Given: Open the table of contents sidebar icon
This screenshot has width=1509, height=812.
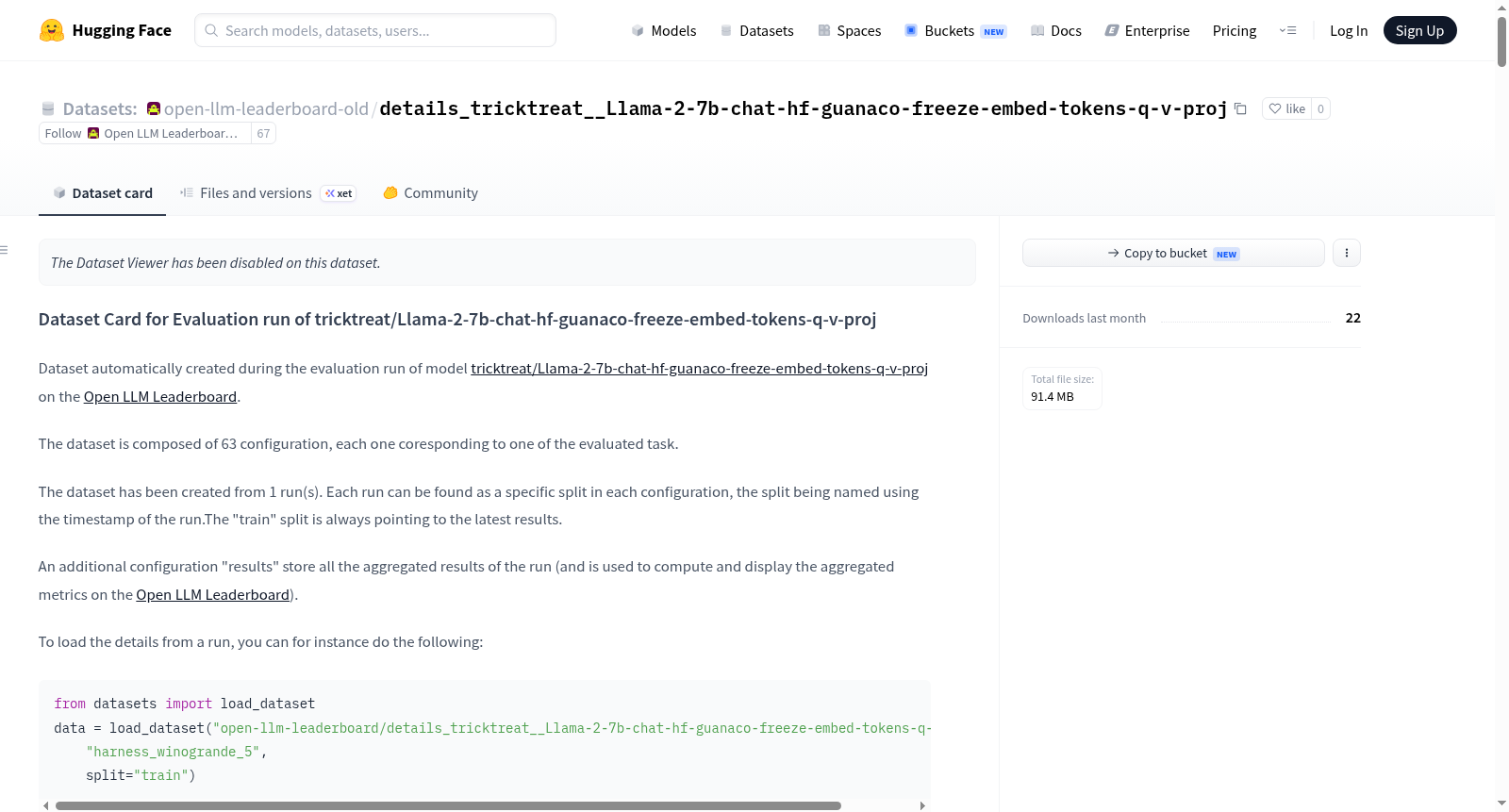Looking at the screenshot, I should click(x=4, y=250).
